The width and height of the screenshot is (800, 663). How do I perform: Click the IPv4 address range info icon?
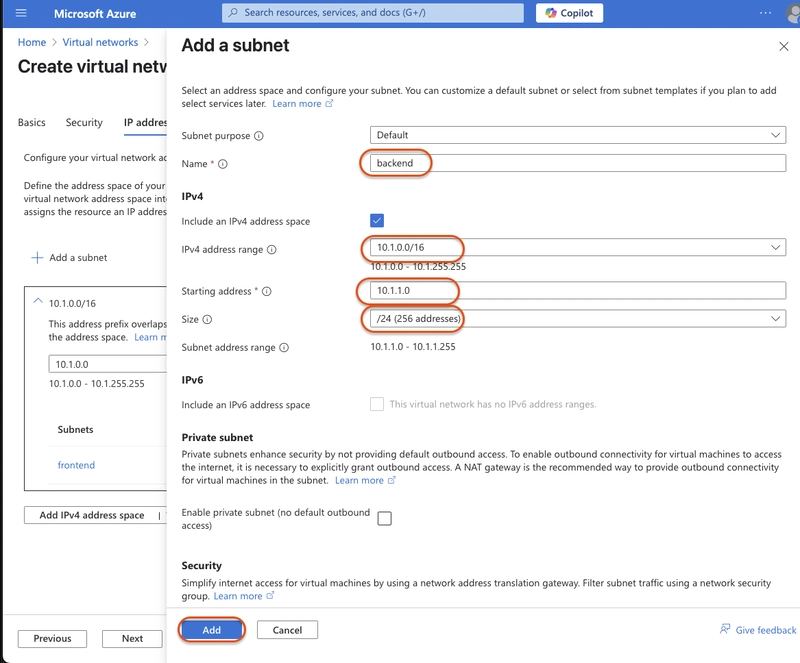272,250
